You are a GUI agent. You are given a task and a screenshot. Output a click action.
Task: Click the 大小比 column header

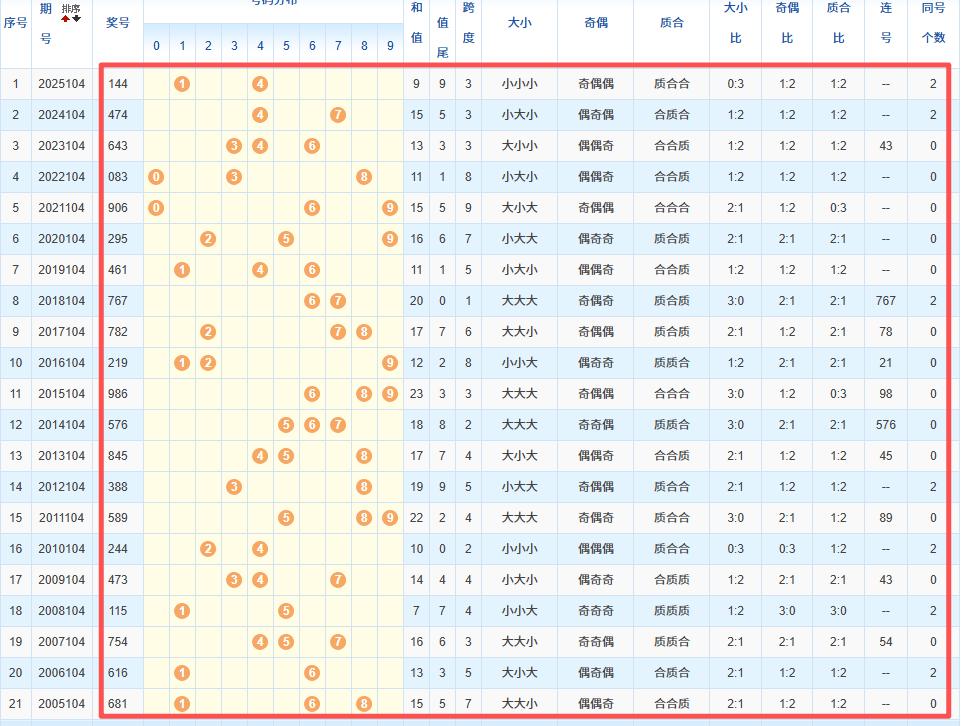[735, 22]
